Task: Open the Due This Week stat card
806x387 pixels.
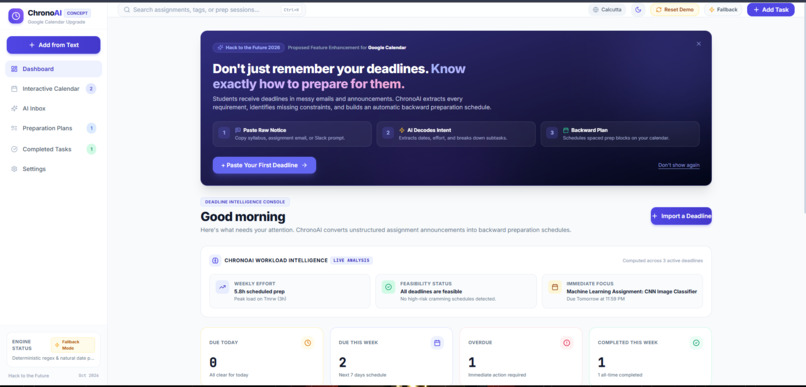Action: pos(391,356)
